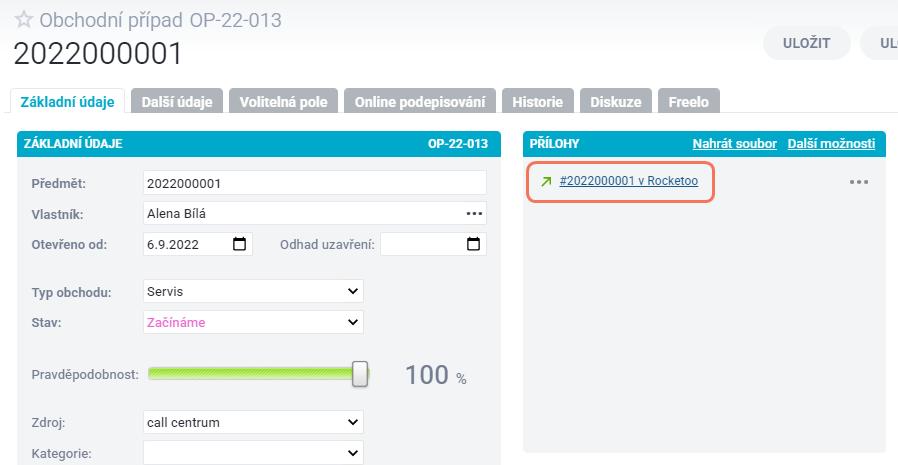Click the 100 % probability value

pos(435,375)
